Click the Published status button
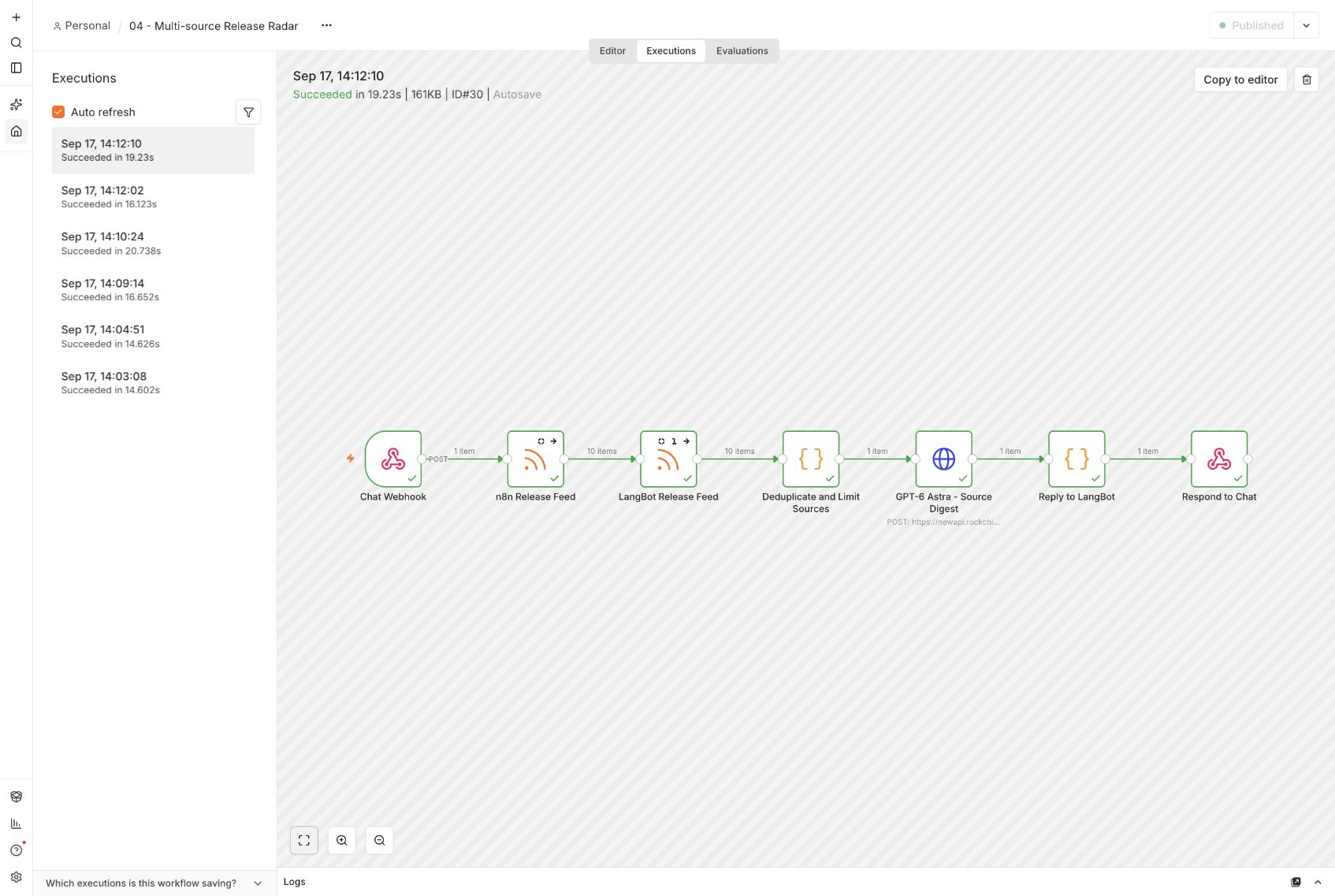1335x896 pixels. (1251, 25)
